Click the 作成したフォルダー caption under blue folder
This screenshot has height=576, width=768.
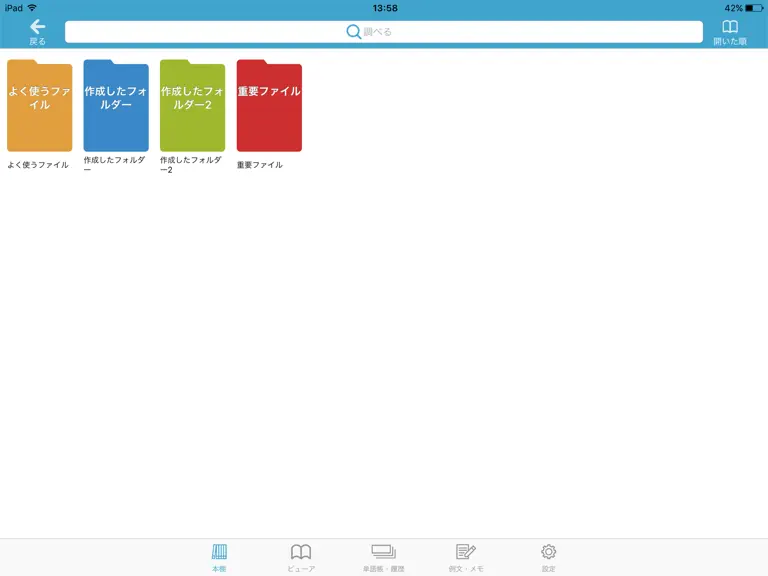tap(115, 164)
